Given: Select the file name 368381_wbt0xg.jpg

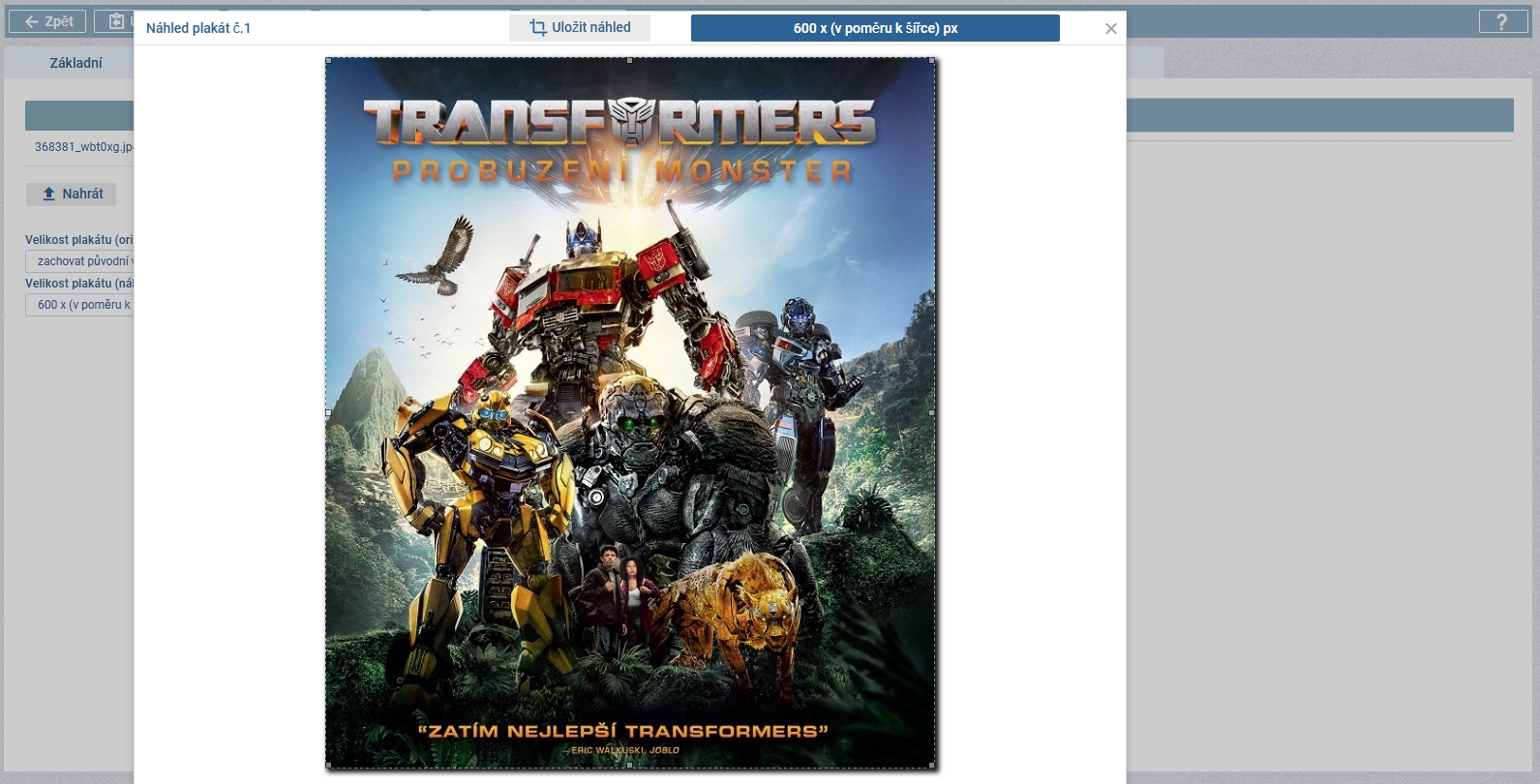Looking at the screenshot, I should pos(83,147).
